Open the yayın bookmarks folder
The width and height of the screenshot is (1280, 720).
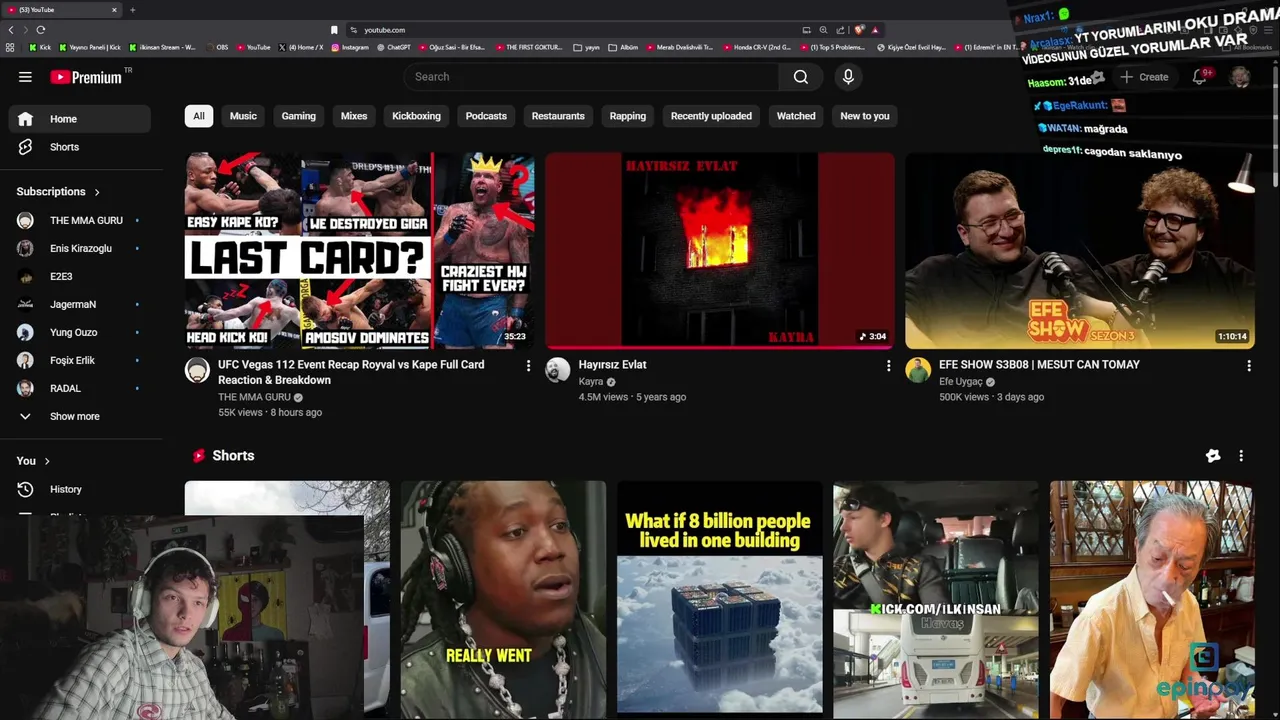(587, 47)
